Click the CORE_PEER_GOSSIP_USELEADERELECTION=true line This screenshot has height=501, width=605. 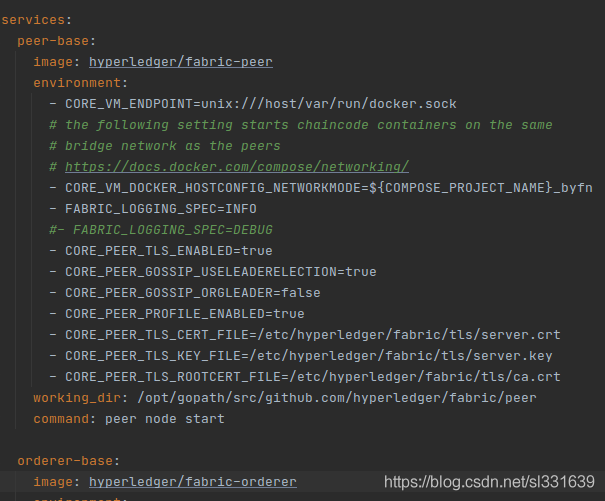213,272
